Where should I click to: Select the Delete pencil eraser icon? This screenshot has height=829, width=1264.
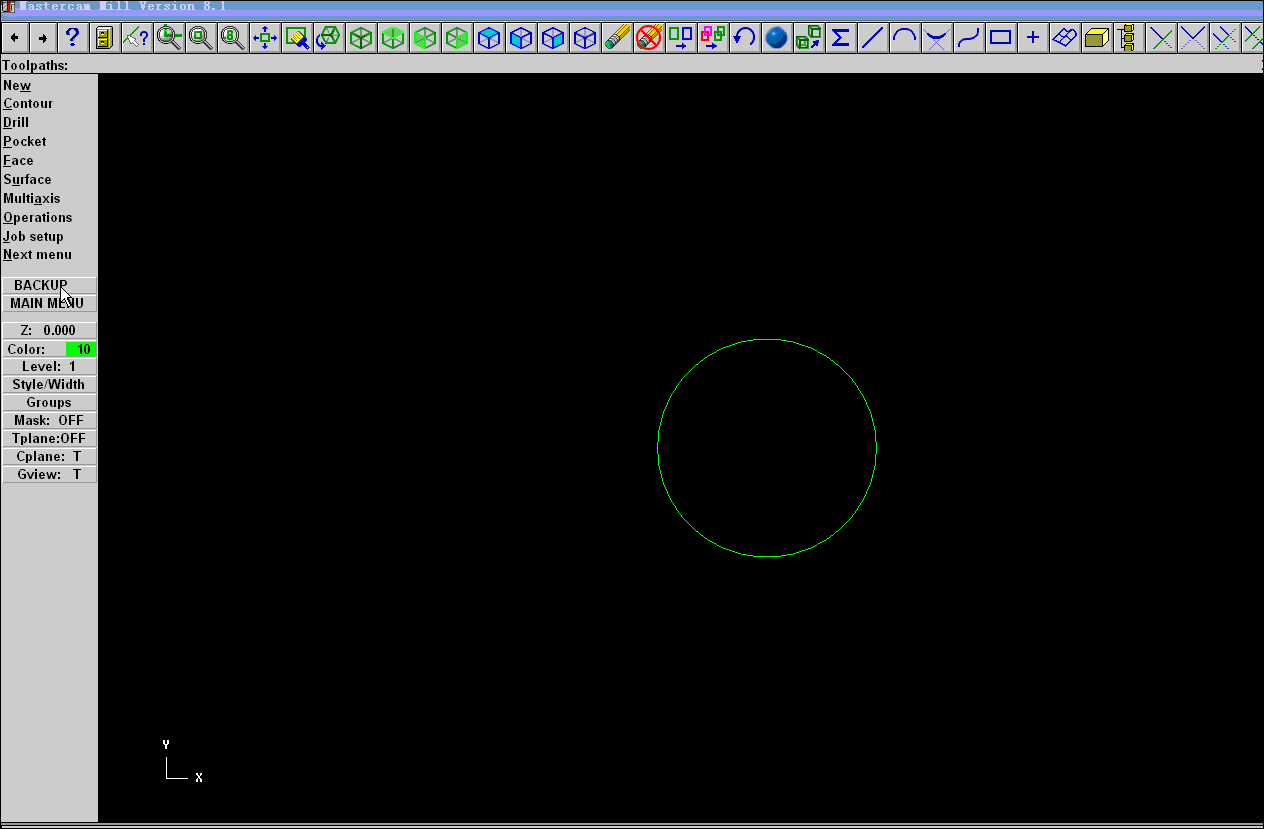(616, 38)
